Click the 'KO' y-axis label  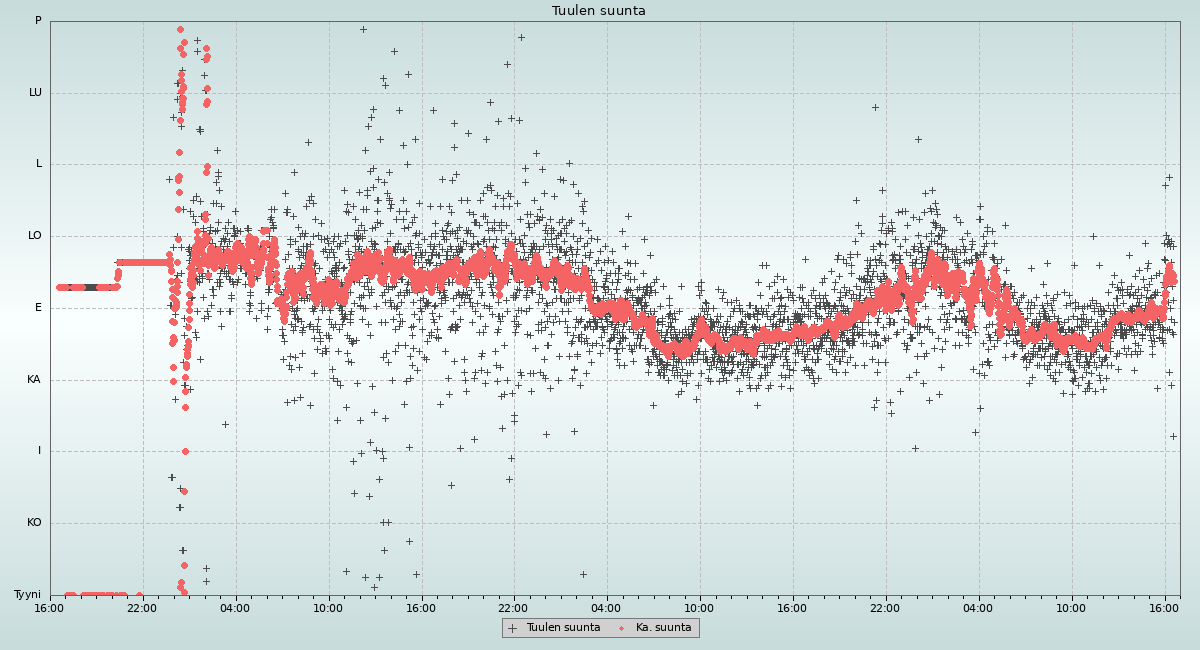(x=34, y=523)
